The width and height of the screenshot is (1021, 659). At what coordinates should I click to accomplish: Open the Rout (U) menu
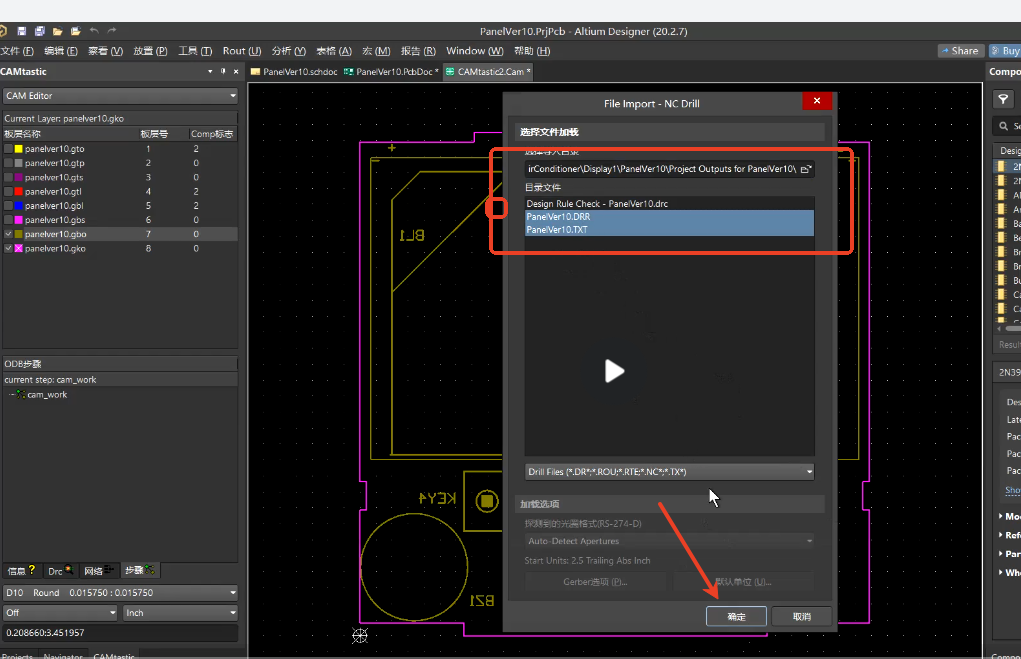click(x=242, y=51)
